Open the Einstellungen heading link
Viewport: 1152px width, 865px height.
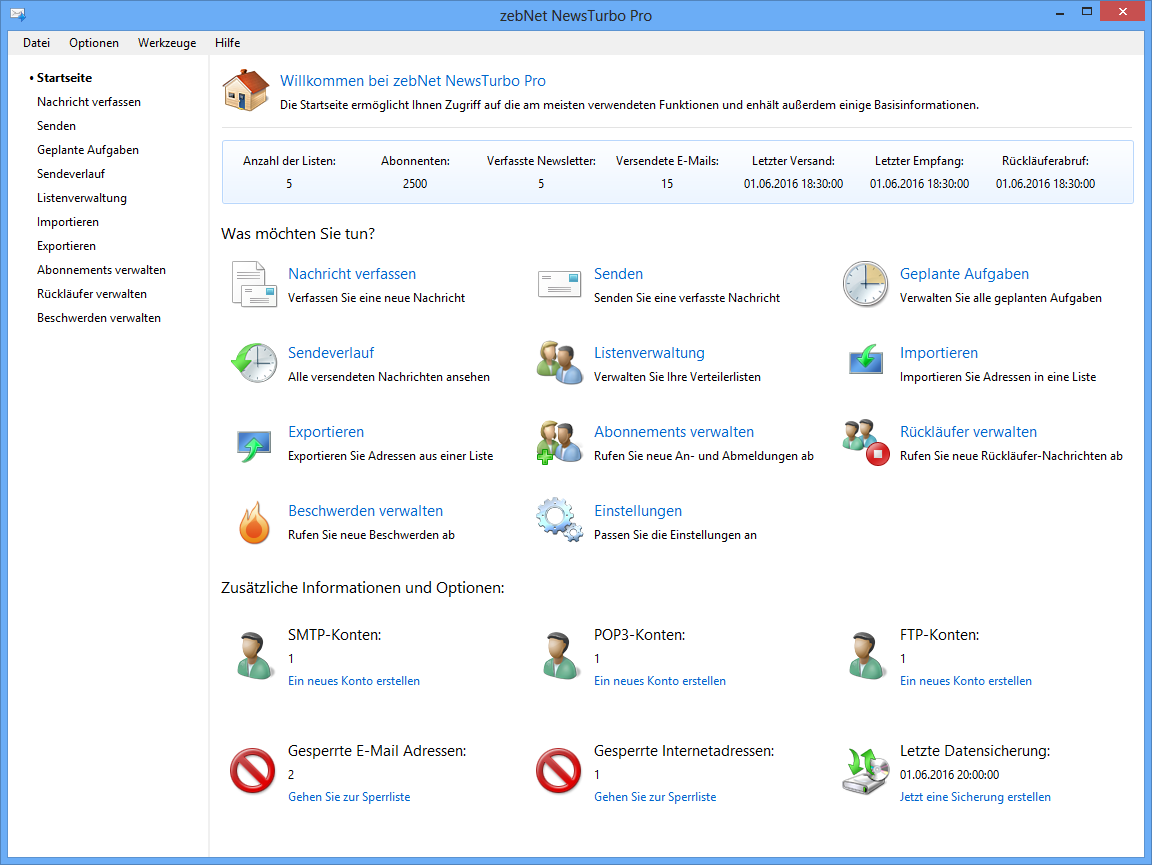(638, 511)
